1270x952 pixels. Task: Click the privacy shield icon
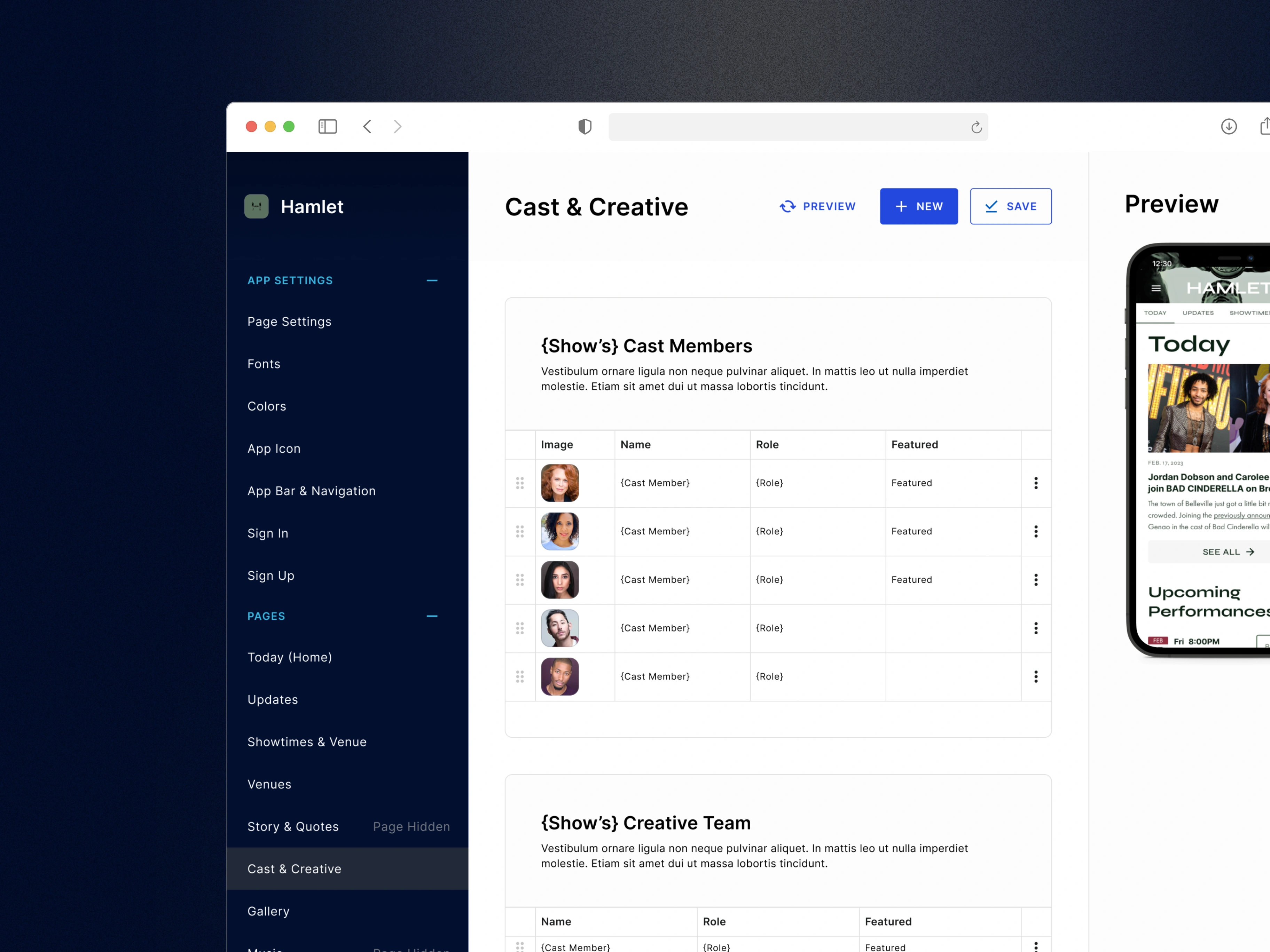(585, 126)
